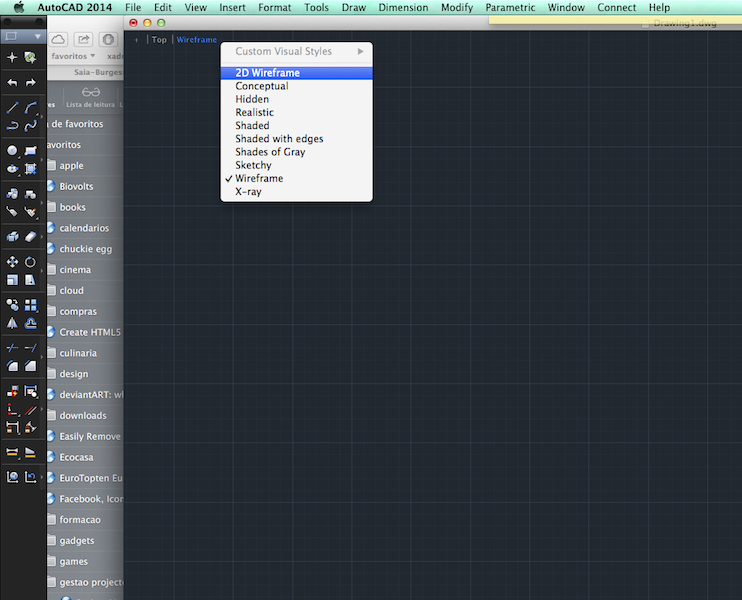Click the Explode block icon

point(12,237)
